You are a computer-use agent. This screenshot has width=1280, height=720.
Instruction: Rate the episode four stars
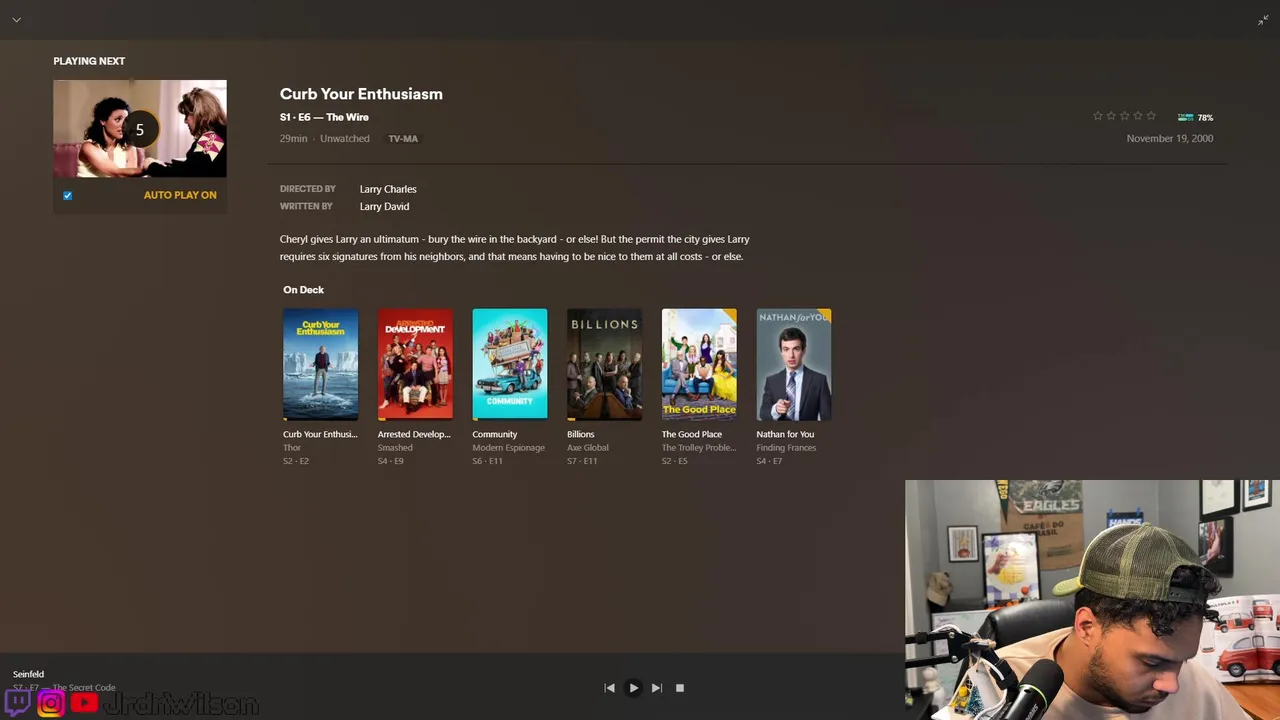pyautogui.click(x=1137, y=116)
